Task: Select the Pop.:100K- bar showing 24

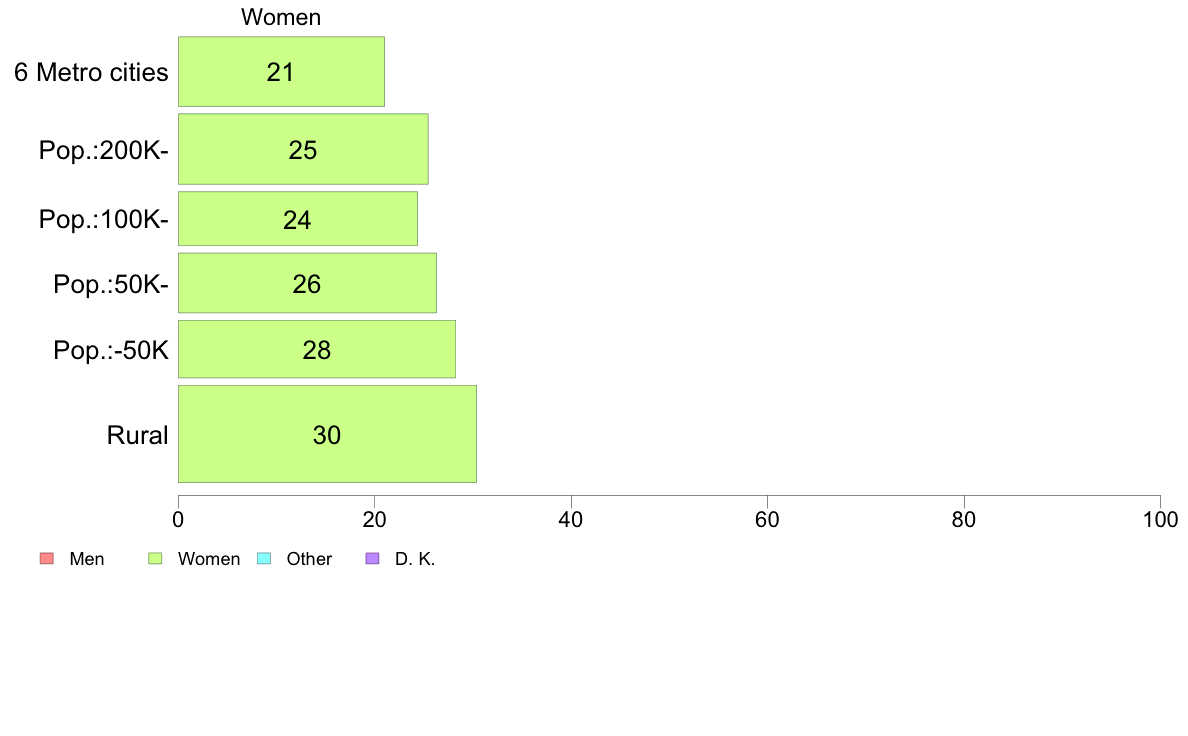Action: pos(298,218)
